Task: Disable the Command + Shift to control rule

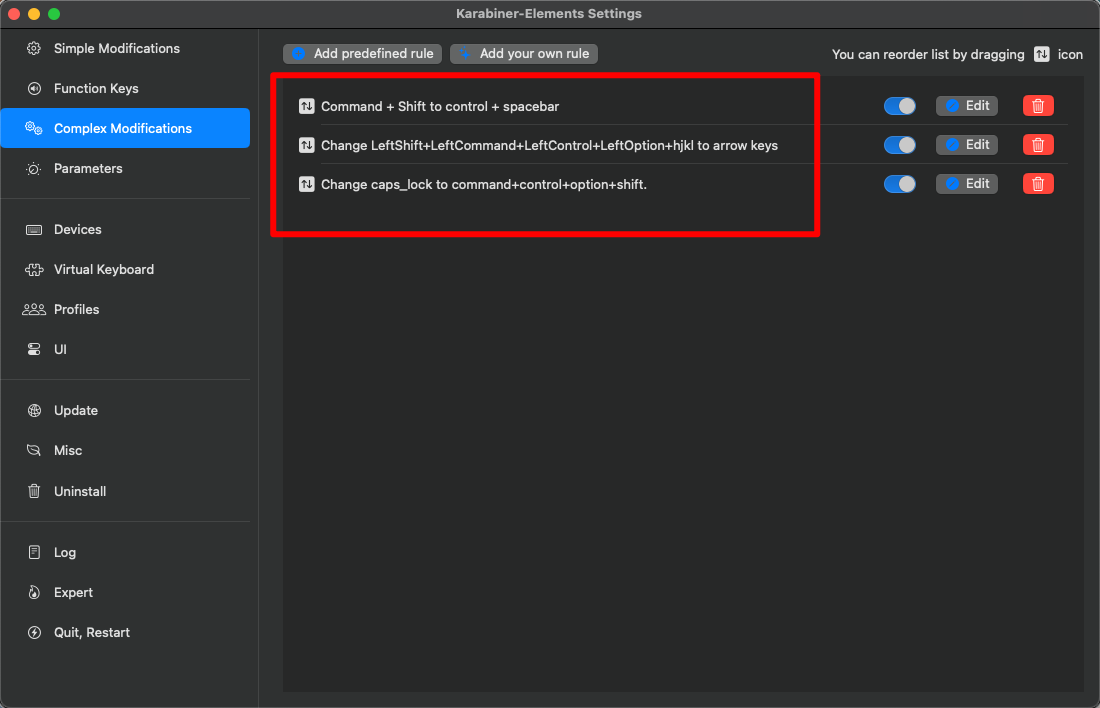Action: tap(899, 106)
